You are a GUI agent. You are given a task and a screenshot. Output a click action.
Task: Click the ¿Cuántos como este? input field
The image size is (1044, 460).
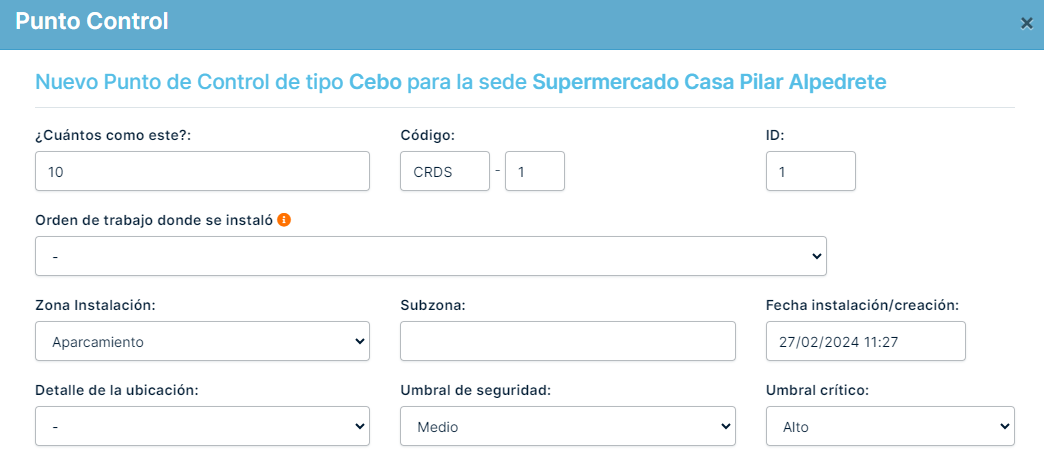(x=202, y=171)
